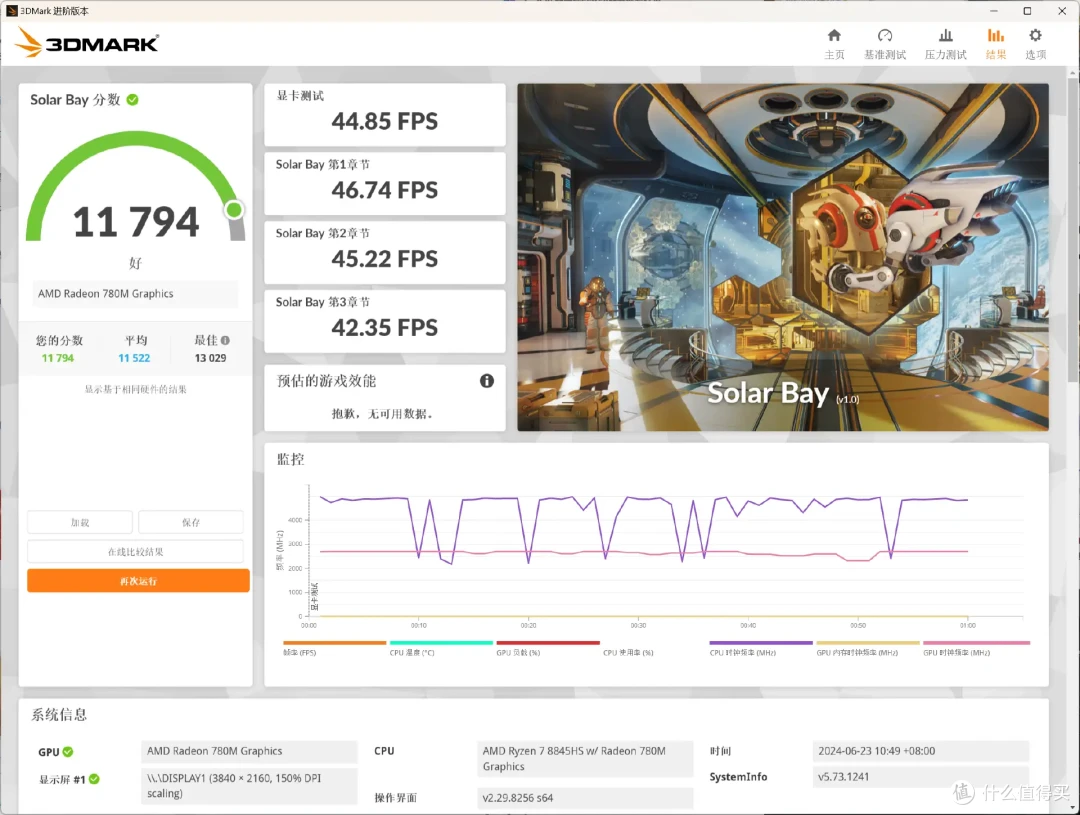Click the 42.35 FPS chapter 3 result

click(x=384, y=328)
